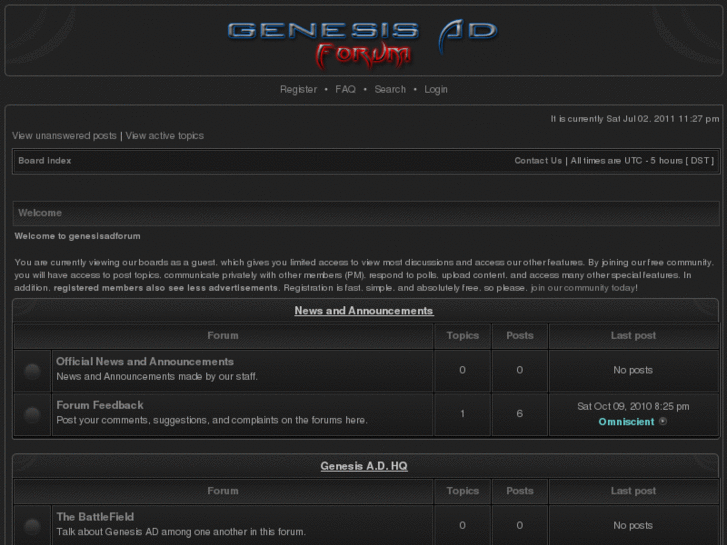
Task: Click the Genesis AD Forum logo banner
Action: (363, 44)
